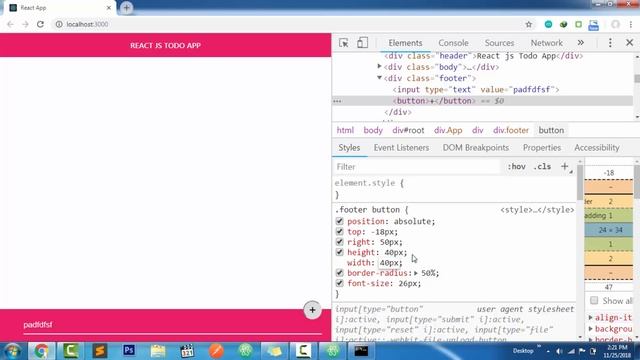Click the round plus add button on page
Viewport: 640px width, 360px height.
click(312, 310)
